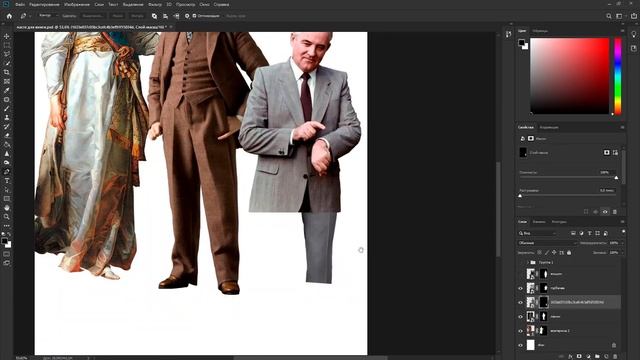The height and width of the screenshot is (360, 640).
Task: Click add layer style fx icon
Action: [570, 356]
